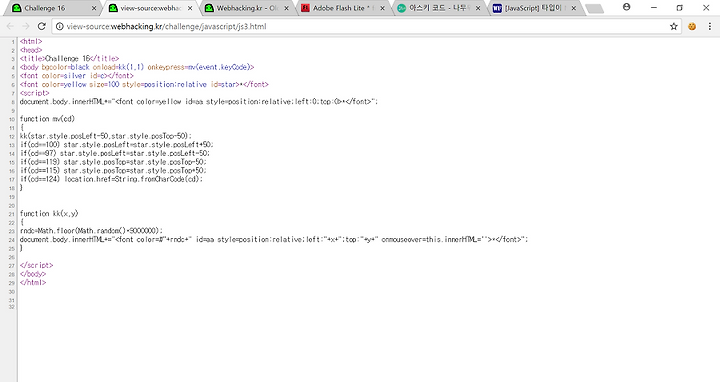Reload the current page
Screen dimensions: 720x382
(x=41, y=27)
